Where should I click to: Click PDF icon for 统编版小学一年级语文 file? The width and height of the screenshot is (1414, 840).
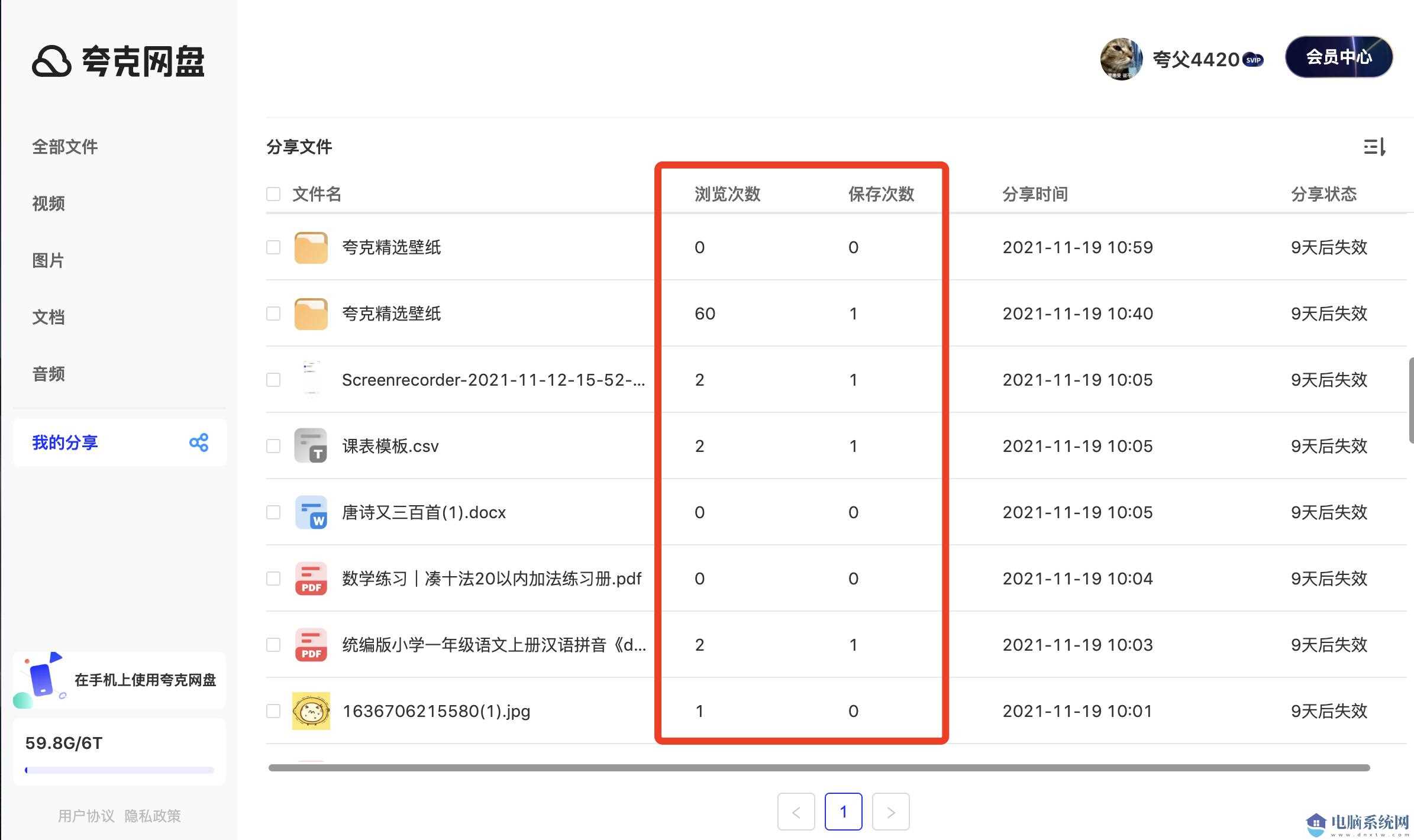311,645
